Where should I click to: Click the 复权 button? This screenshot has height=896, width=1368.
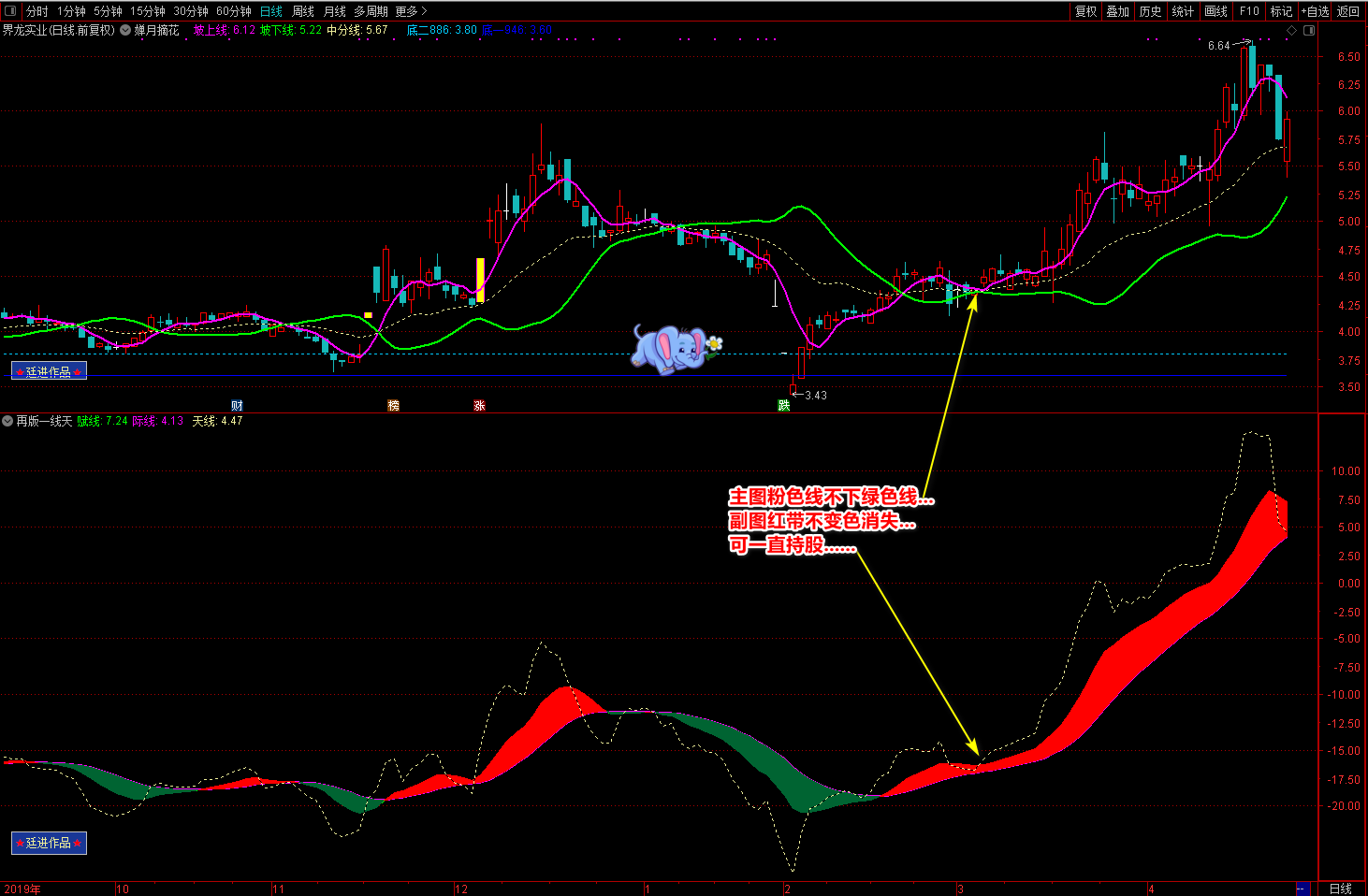point(1085,11)
